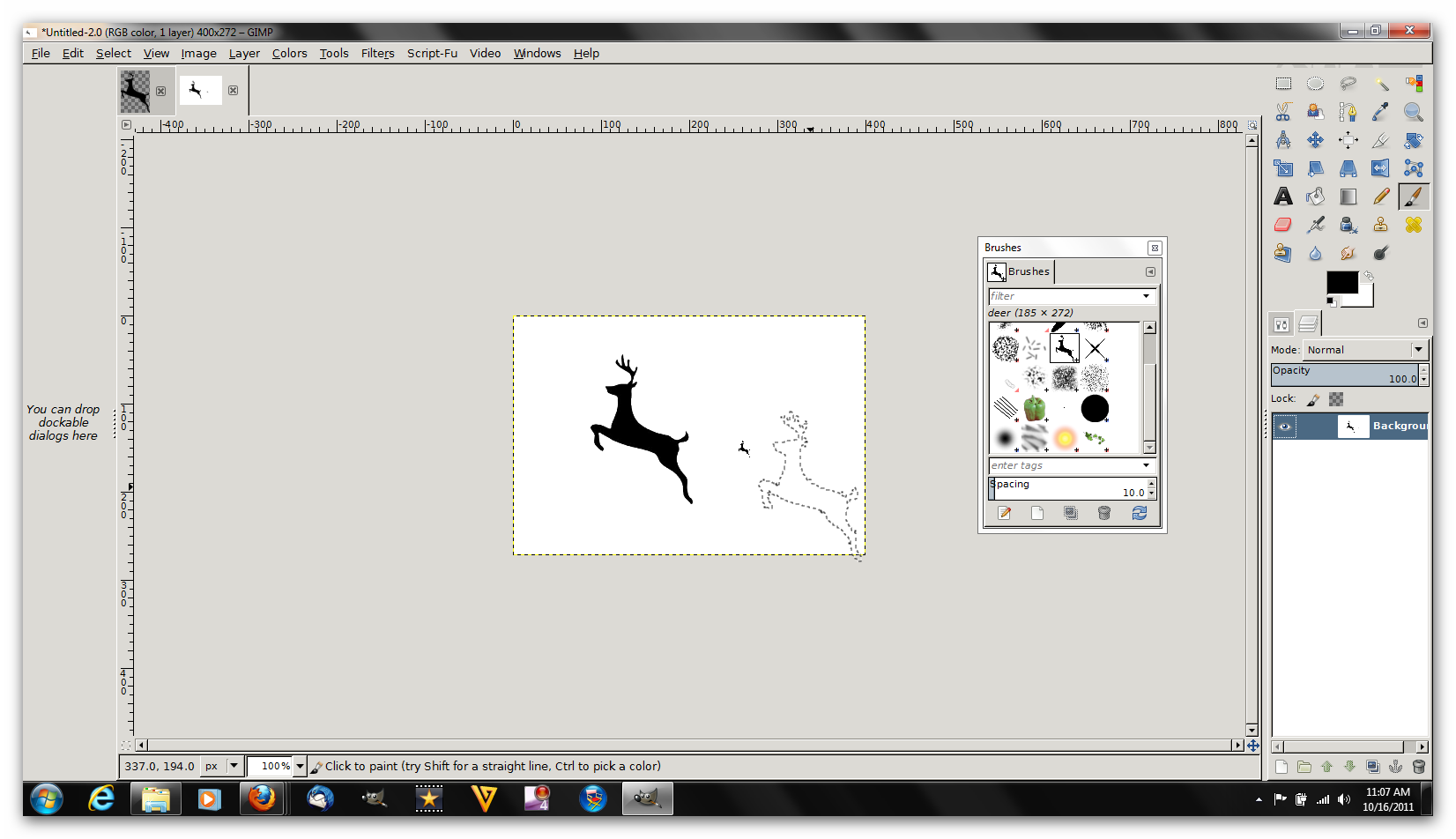This screenshot has width=1456, height=839.
Task: Open the pixel units dropdown in the status bar
Action: [x=221, y=766]
